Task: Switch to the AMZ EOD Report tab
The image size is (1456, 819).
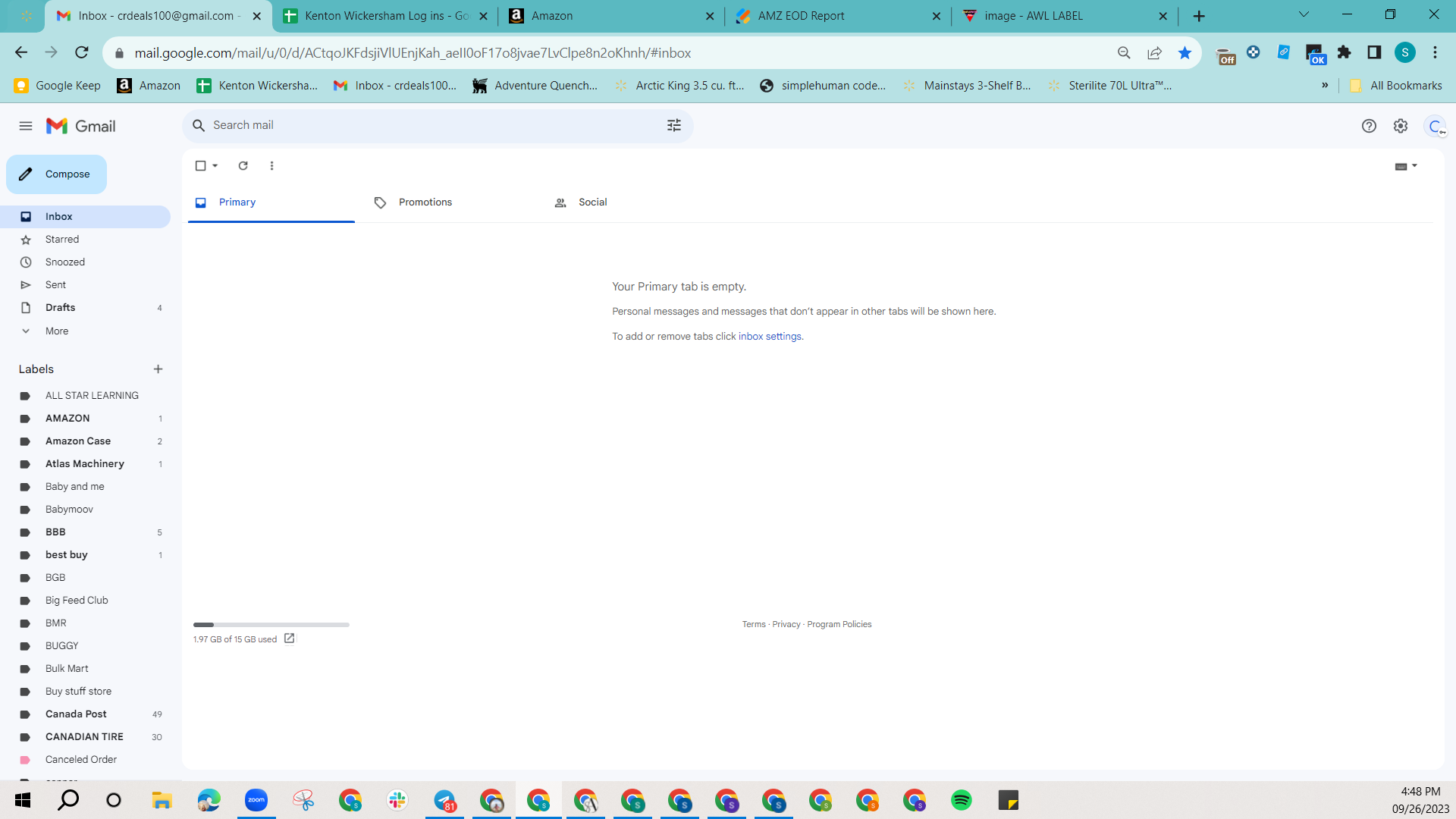Action: point(838,16)
